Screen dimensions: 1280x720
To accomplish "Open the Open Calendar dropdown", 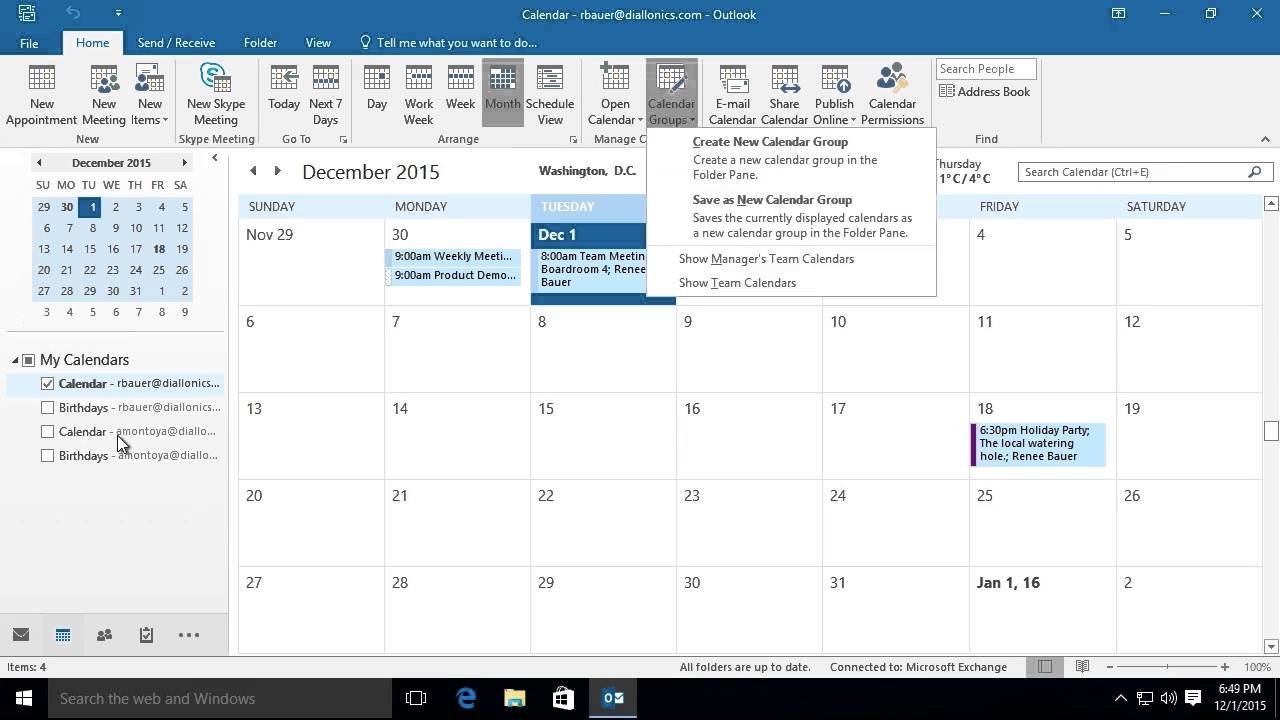I will [x=615, y=95].
